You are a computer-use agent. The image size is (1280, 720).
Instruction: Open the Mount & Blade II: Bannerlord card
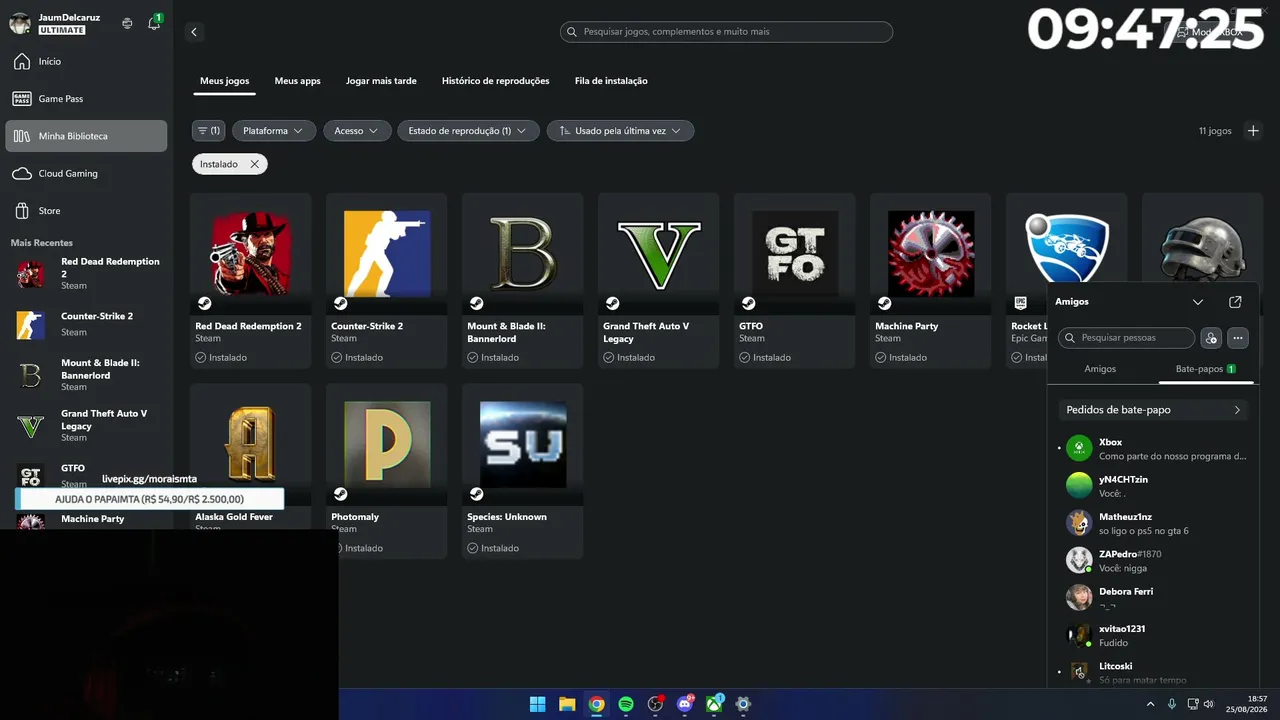pyautogui.click(x=523, y=280)
